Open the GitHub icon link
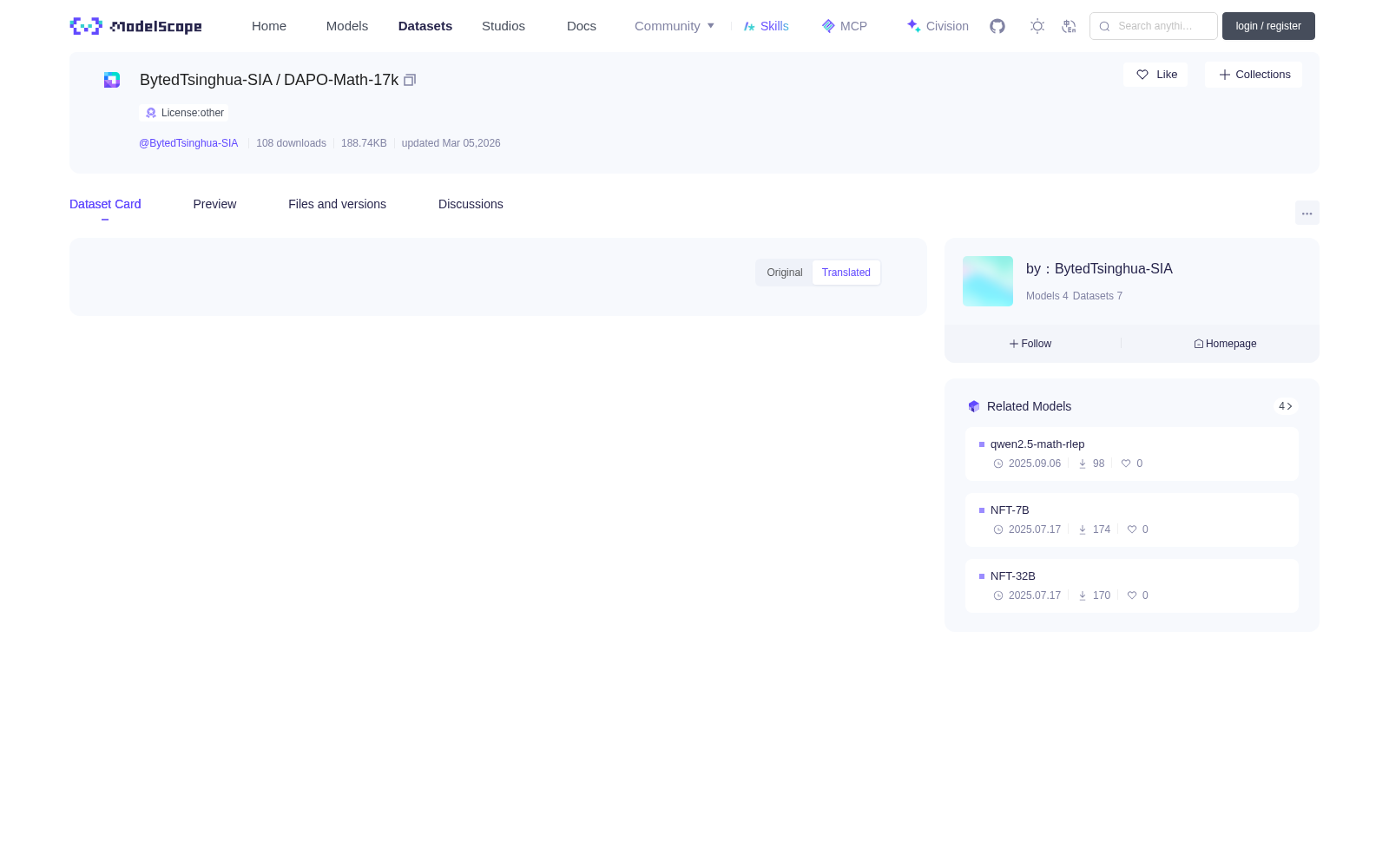This screenshot has height=868, width=1389. [997, 26]
